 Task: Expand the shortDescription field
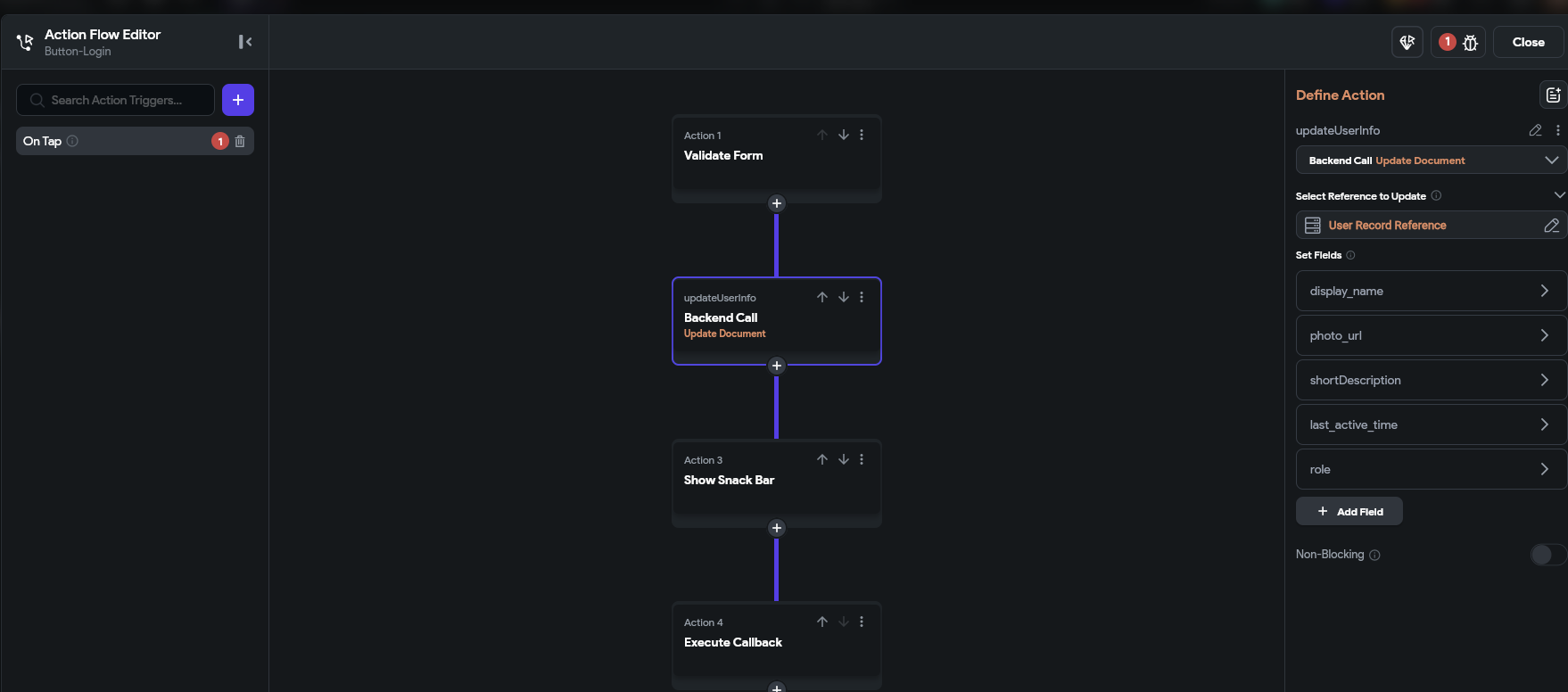pyautogui.click(x=1431, y=380)
